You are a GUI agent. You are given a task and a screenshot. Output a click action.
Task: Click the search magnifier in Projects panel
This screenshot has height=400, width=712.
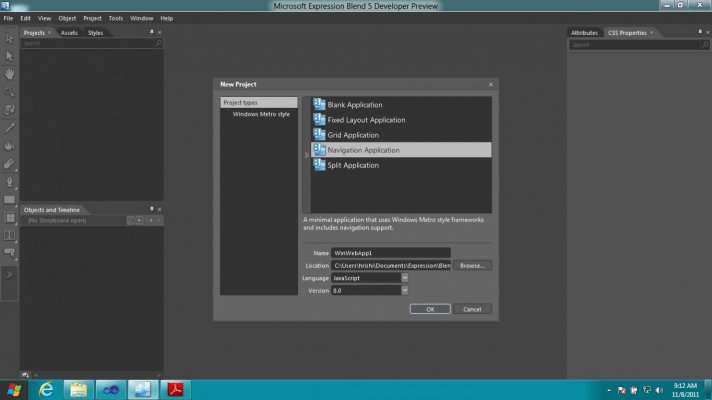(158, 43)
